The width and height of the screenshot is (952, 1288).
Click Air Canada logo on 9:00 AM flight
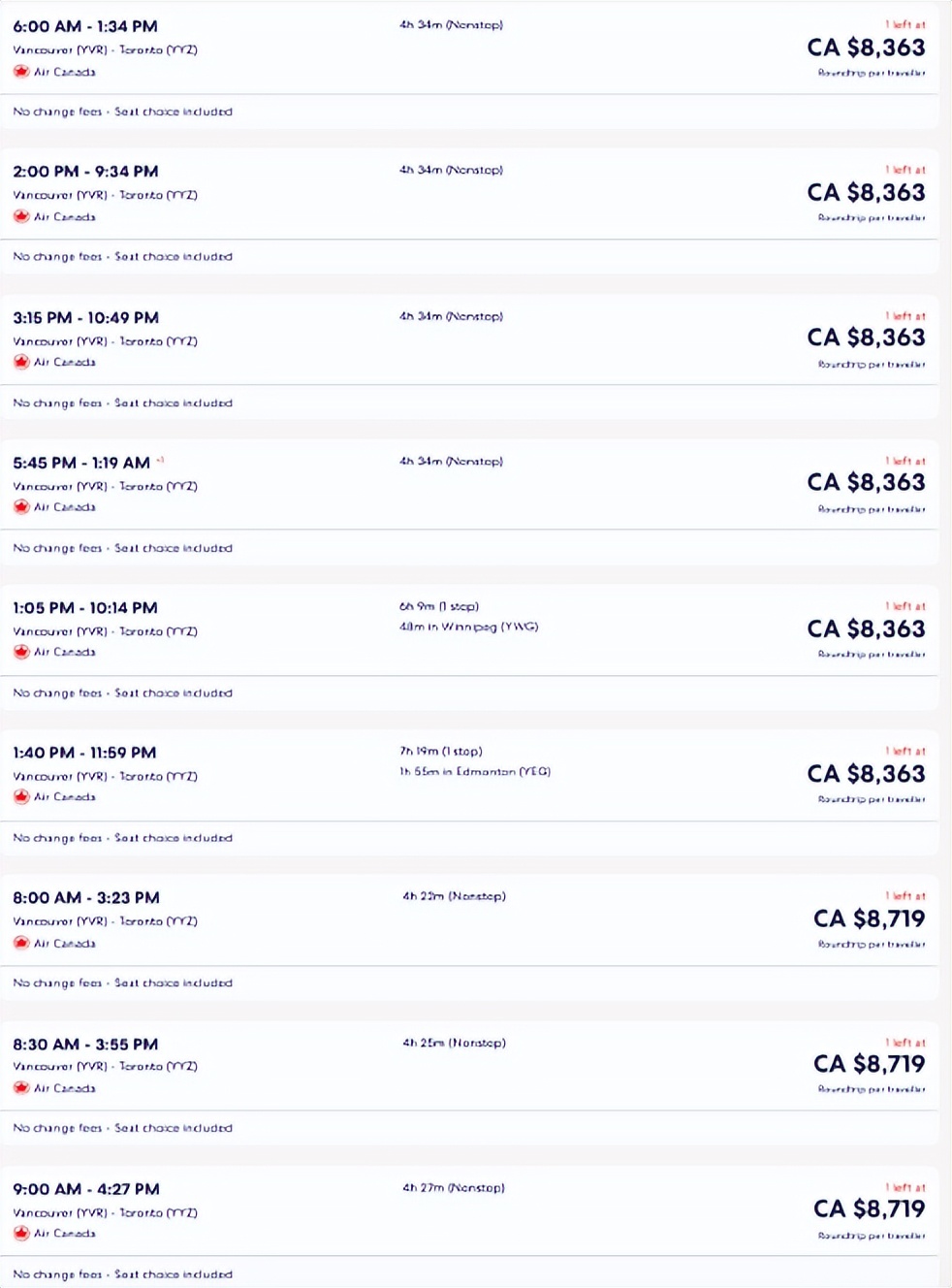click(21, 1233)
